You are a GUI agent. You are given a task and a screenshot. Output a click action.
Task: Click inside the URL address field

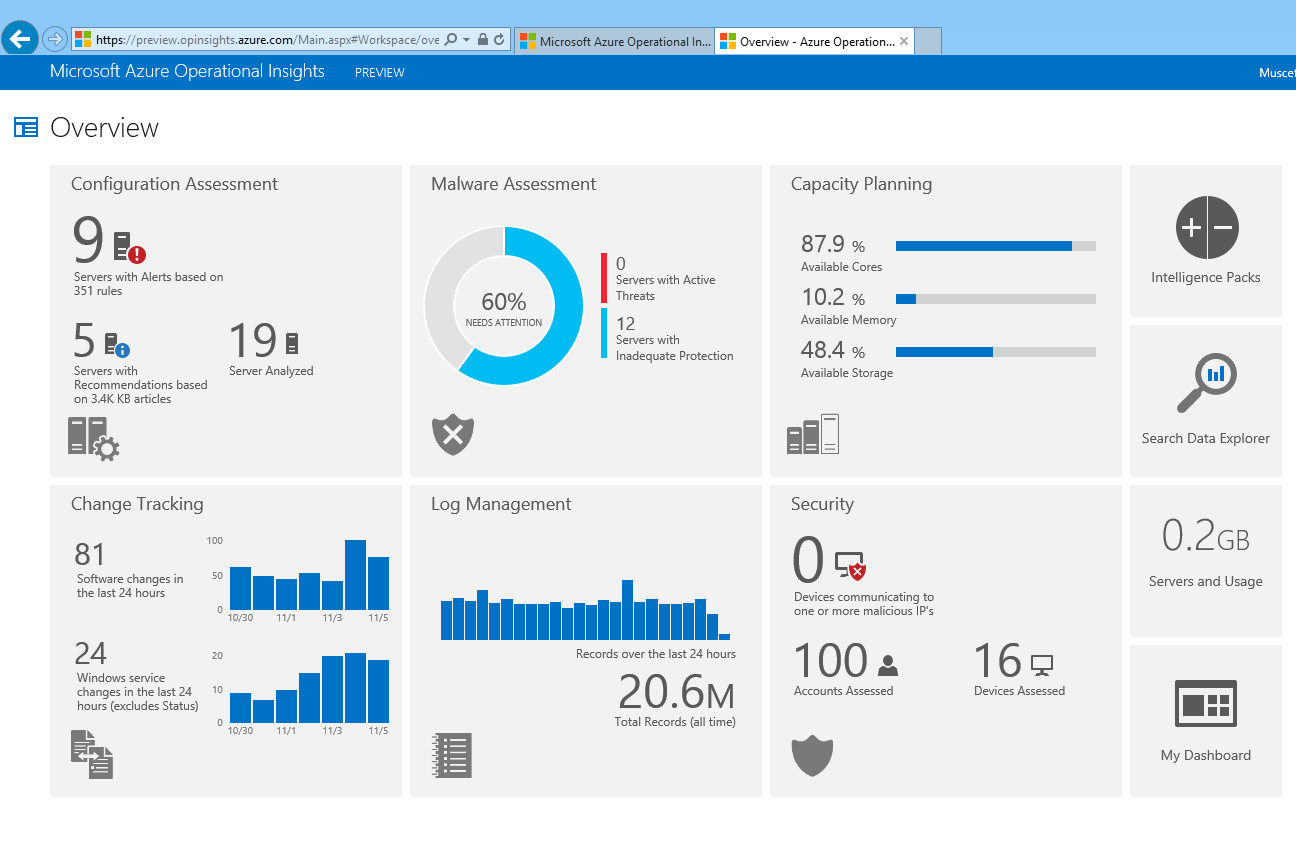(267, 40)
